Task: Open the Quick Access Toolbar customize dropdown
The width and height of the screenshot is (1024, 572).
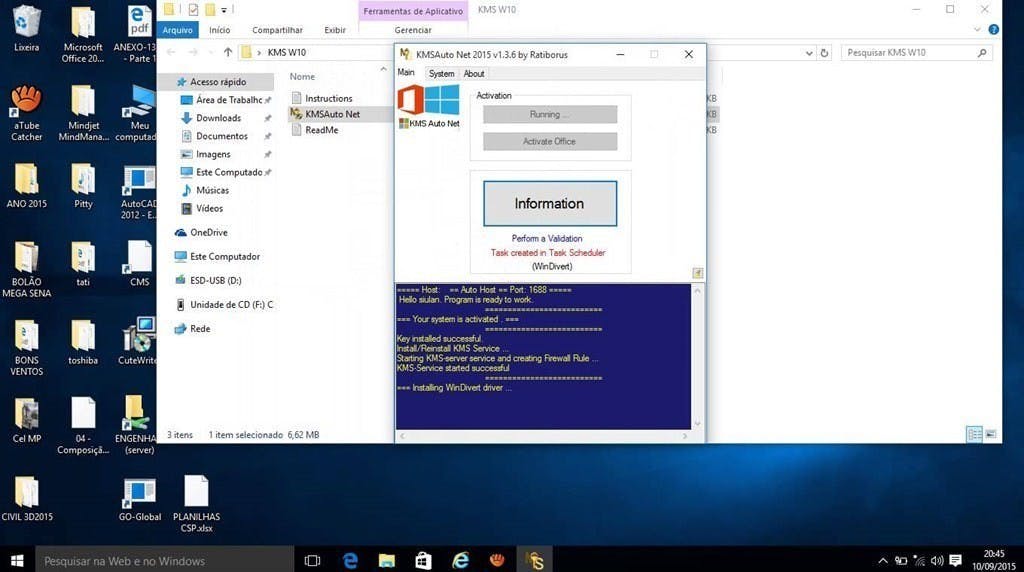Action: pos(224,10)
